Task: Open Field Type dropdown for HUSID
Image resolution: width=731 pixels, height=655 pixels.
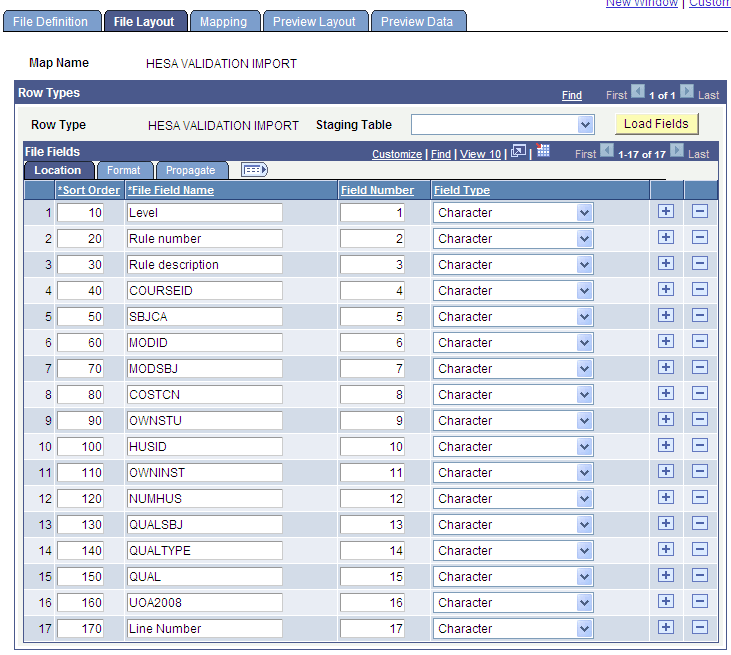Action: [584, 447]
